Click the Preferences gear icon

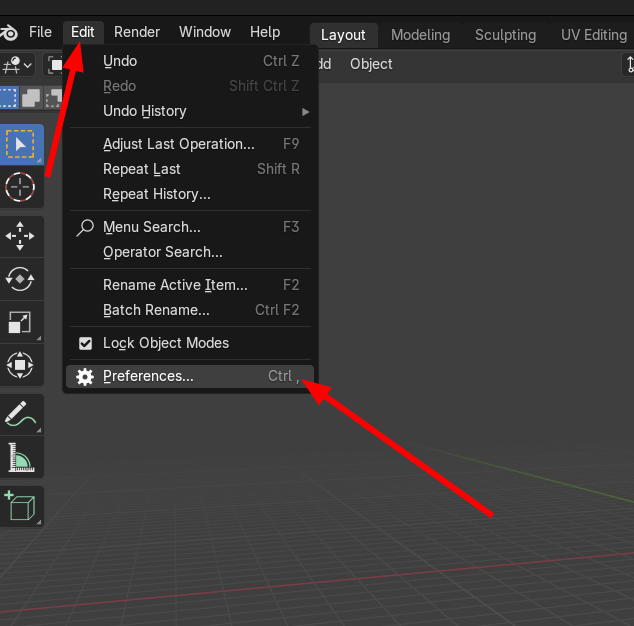coord(85,377)
